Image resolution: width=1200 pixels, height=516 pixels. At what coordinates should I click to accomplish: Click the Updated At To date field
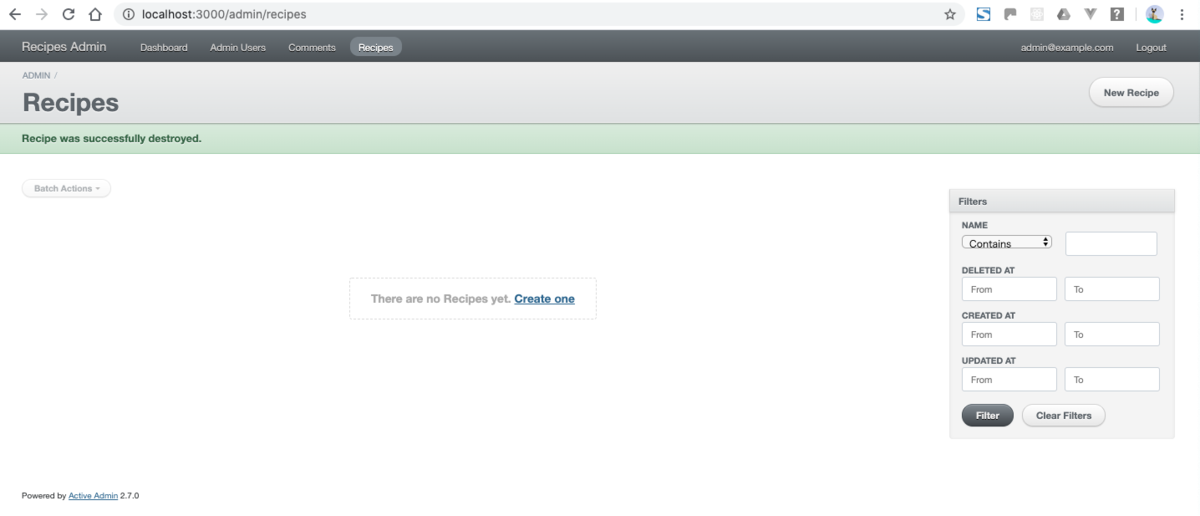(1112, 379)
